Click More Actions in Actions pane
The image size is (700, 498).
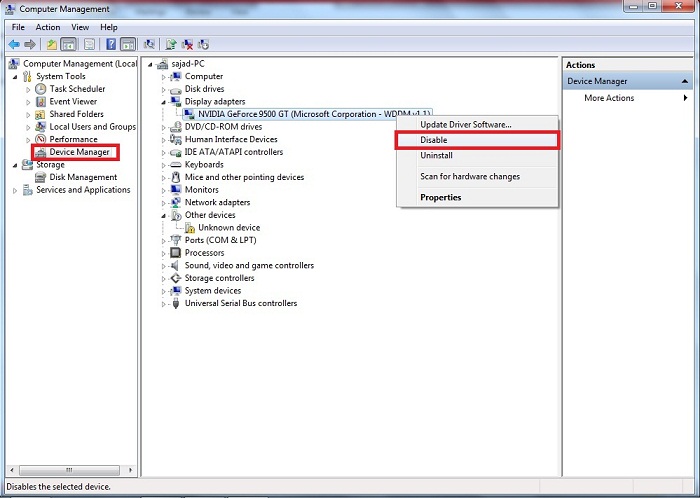[609, 98]
